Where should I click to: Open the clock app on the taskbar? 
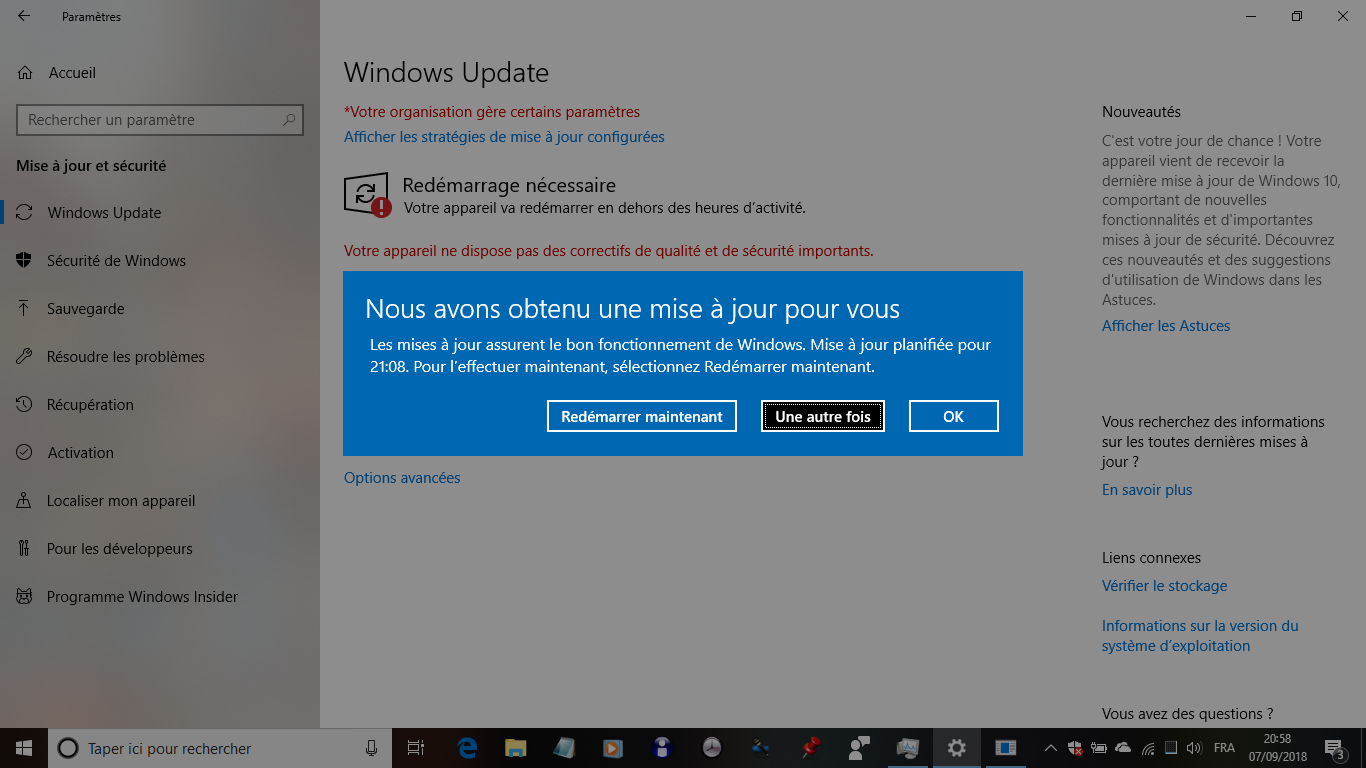point(711,748)
